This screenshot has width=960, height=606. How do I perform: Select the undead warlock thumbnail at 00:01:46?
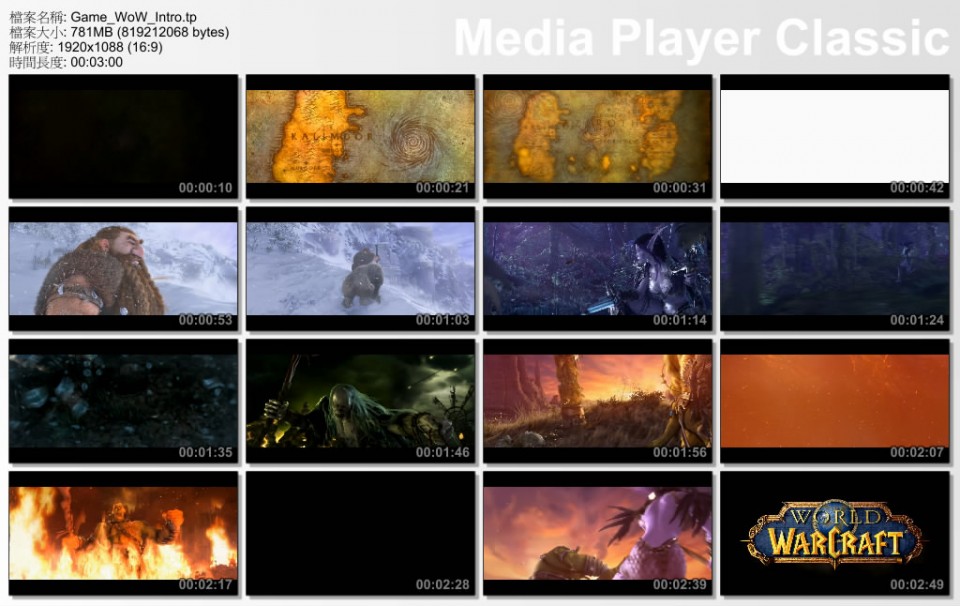360,401
